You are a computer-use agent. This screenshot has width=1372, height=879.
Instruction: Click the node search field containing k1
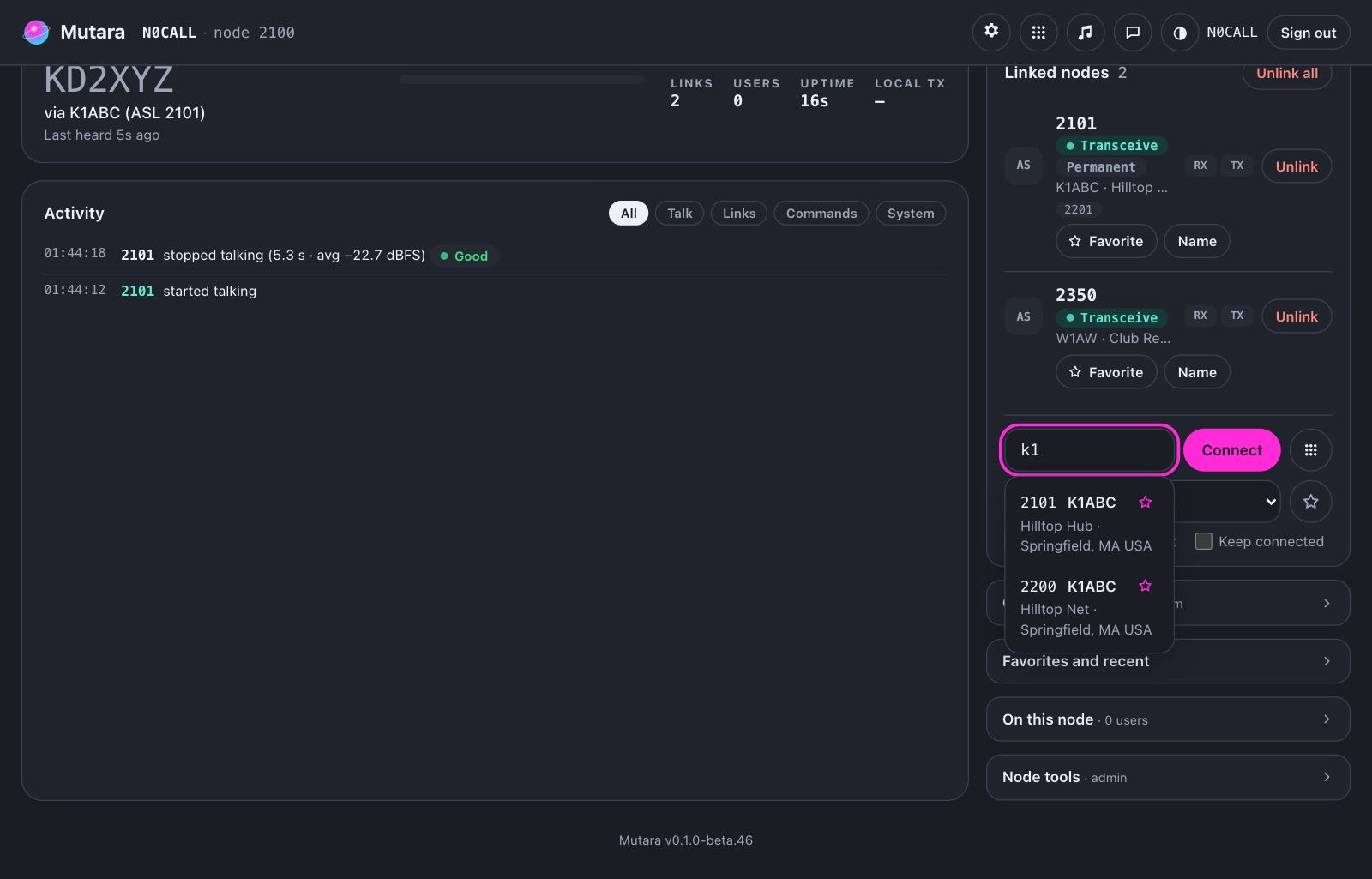click(1089, 450)
